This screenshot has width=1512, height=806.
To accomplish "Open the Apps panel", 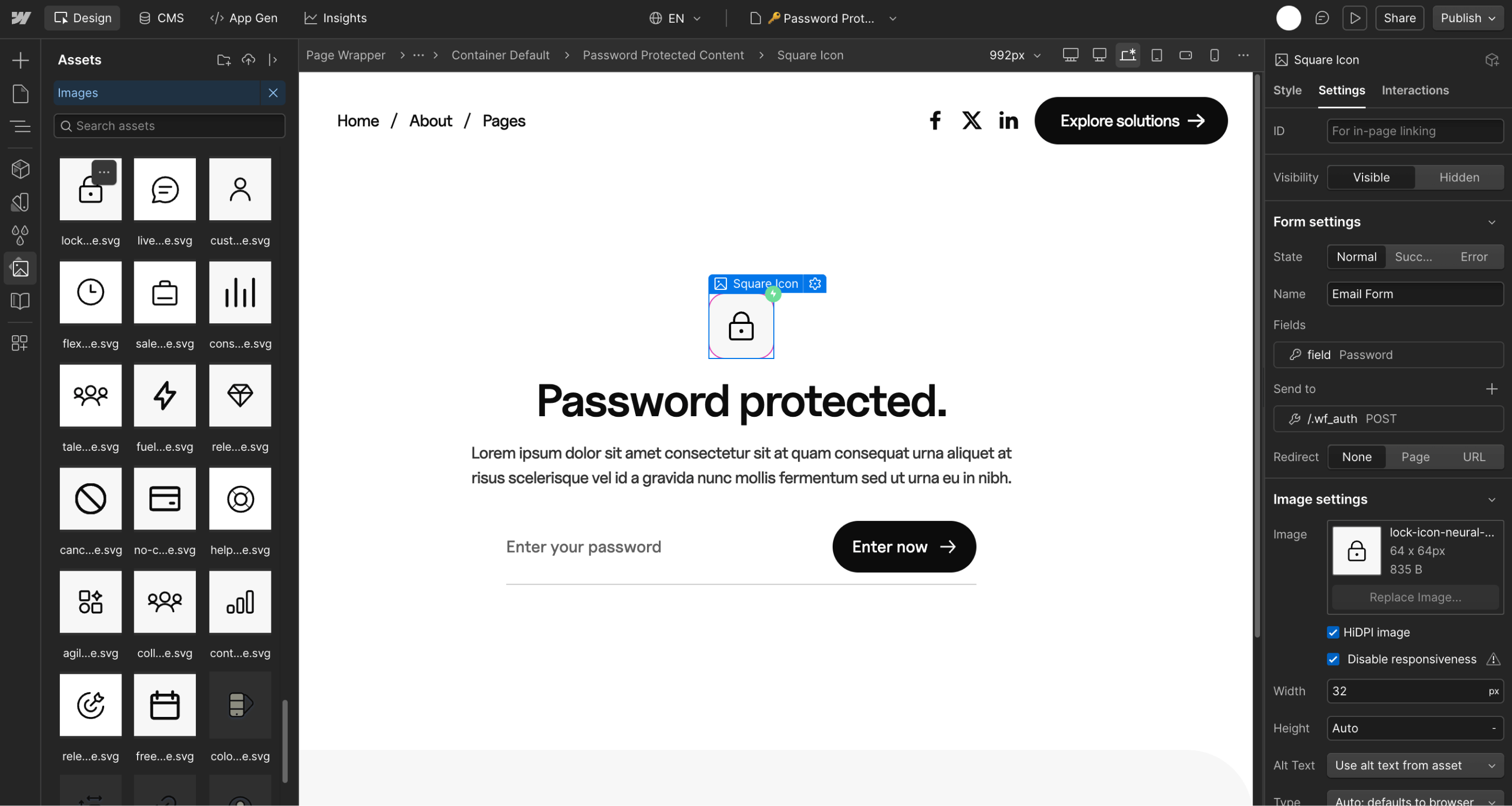I will click(20, 343).
